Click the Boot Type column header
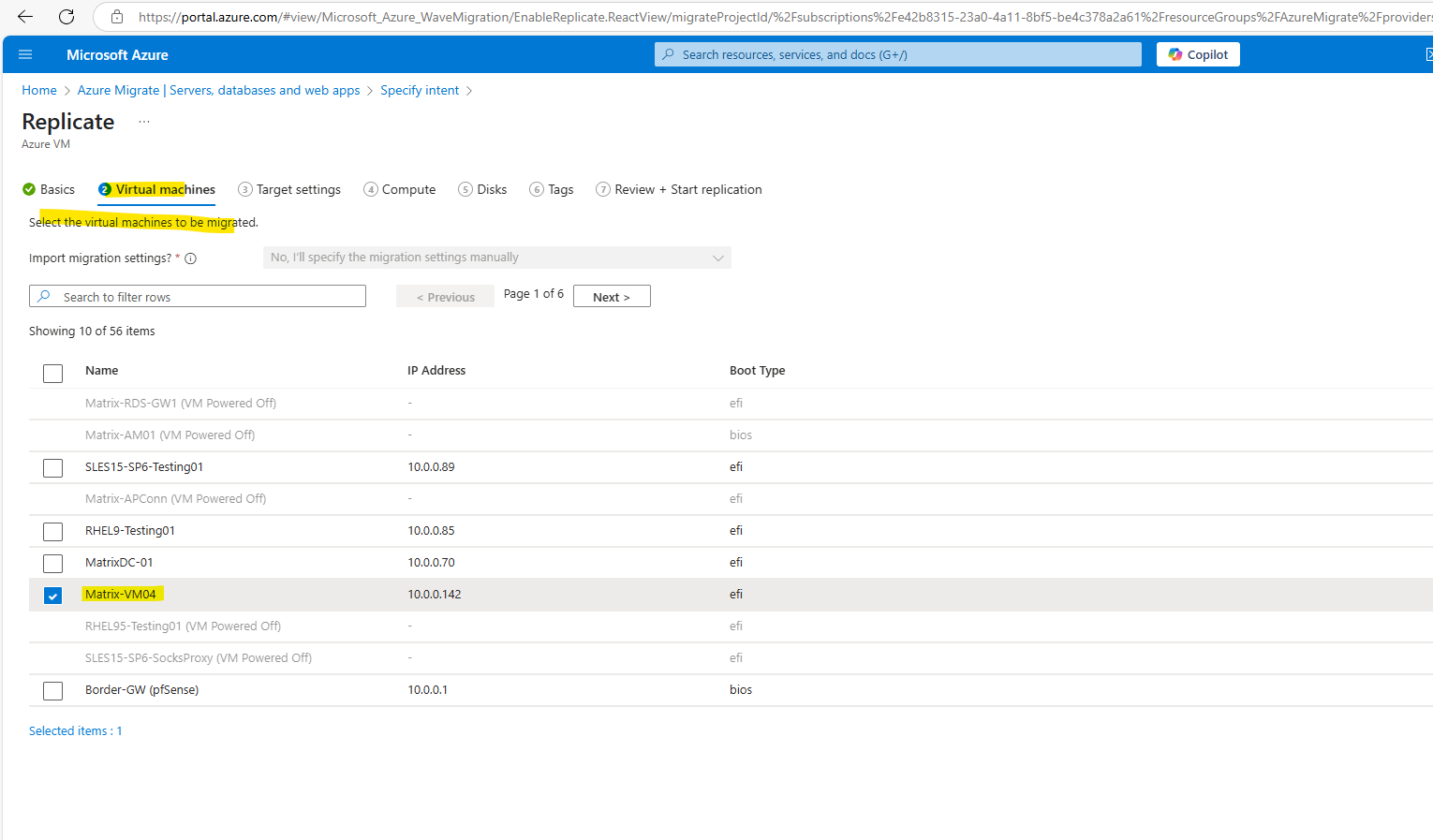This screenshot has height=840, width=1433. pos(758,370)
